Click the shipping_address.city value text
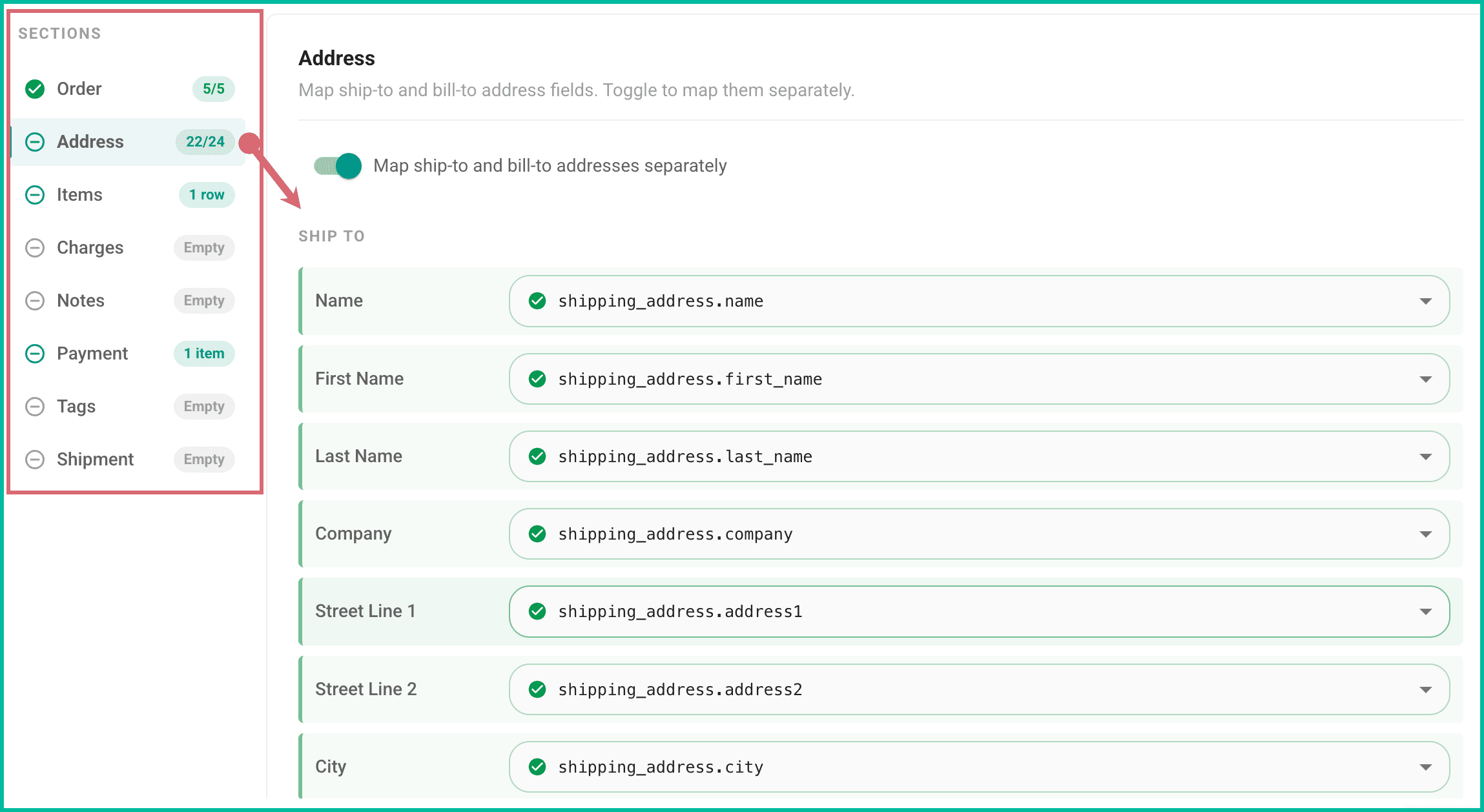This screenshot has height=812, width=1484. coord(661,767)
